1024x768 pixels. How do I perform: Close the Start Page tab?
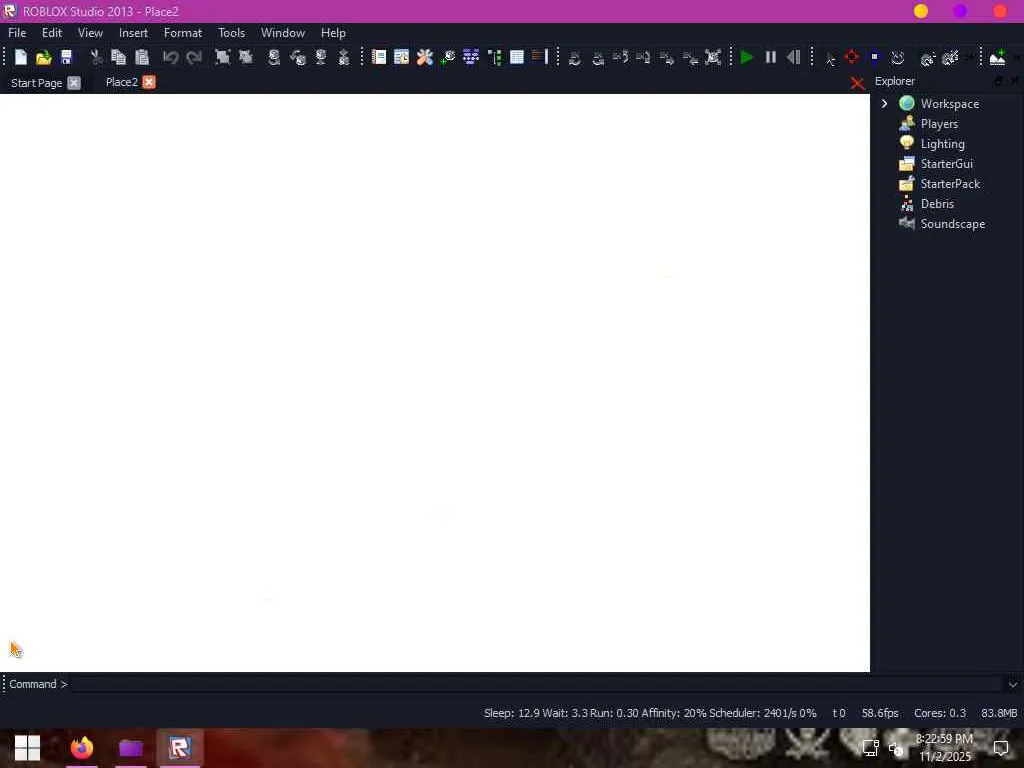[74, 83]
